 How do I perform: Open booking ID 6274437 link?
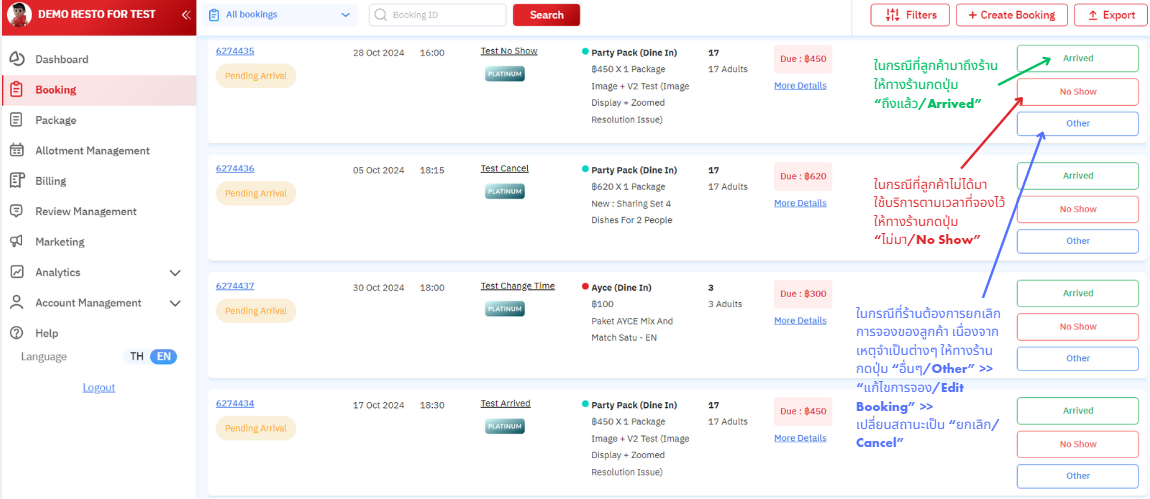(x=235, y=285)
